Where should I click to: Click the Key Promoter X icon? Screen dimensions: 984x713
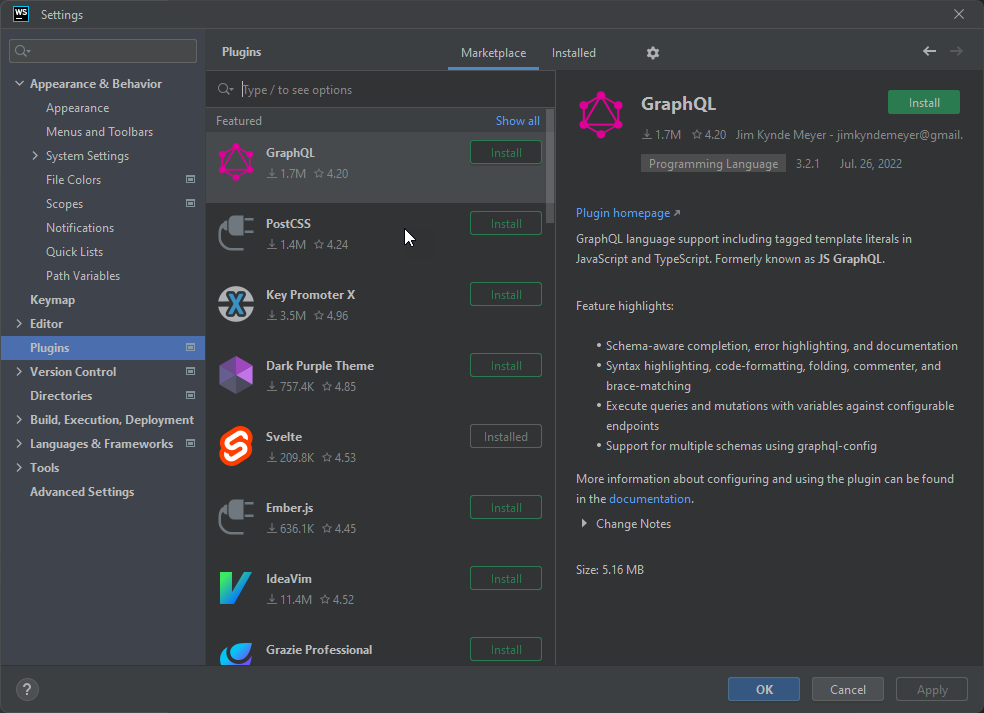(236, 304)
